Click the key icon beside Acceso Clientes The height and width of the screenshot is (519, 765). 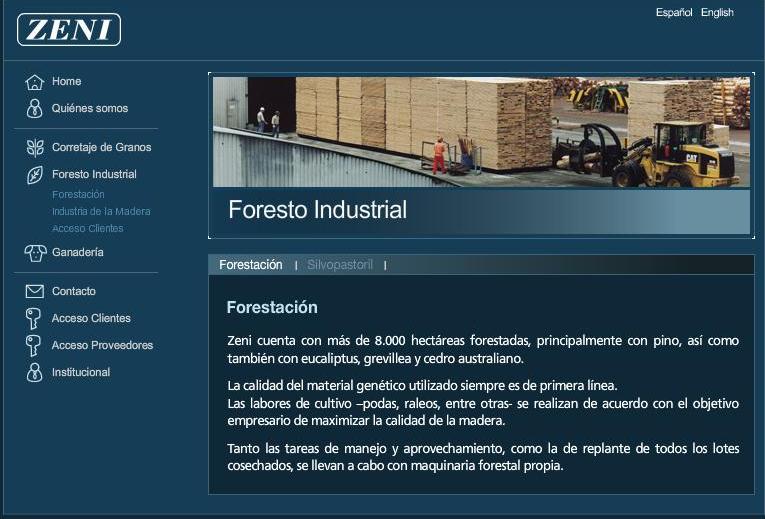pyautogui.click(x=34, y=319)
